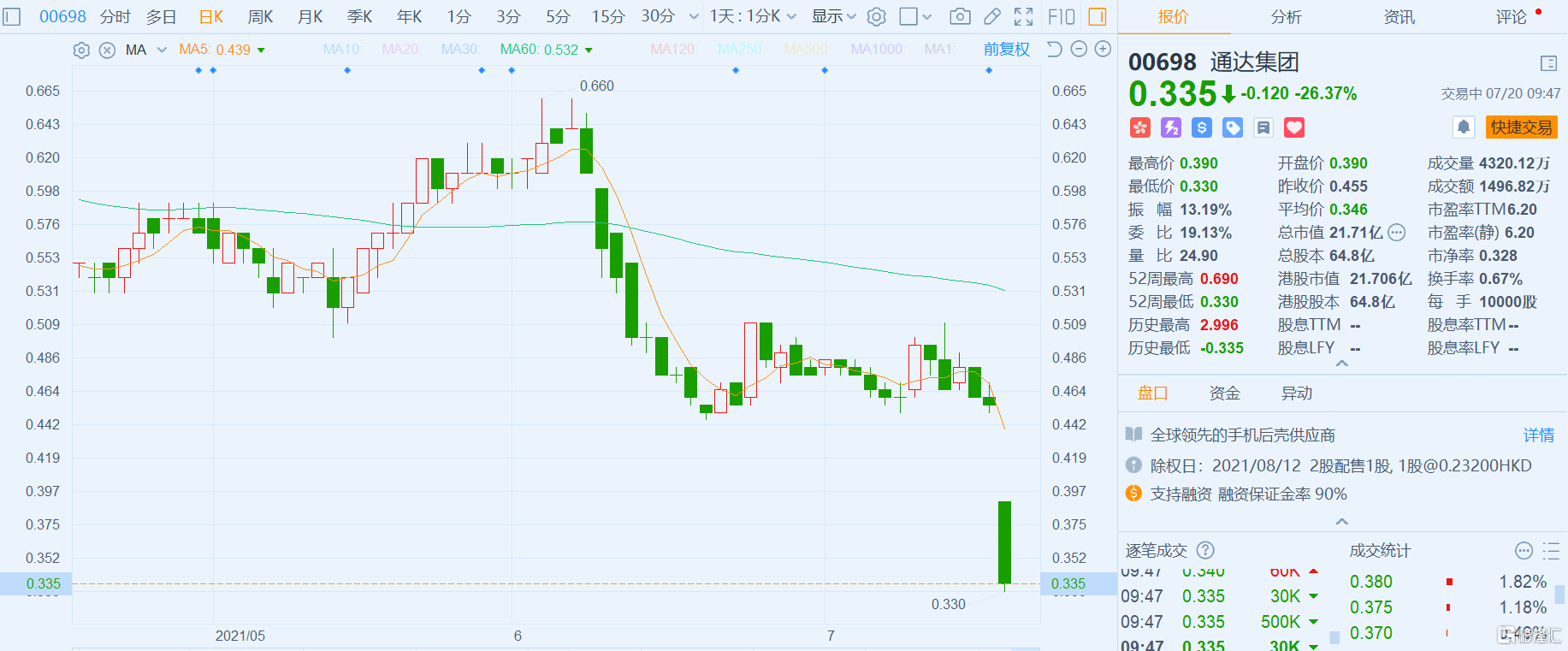Set price alert with bell icon
The width and height of the screenshot is (1568, 651).
pyautogui.click(x=1464, y=127)
